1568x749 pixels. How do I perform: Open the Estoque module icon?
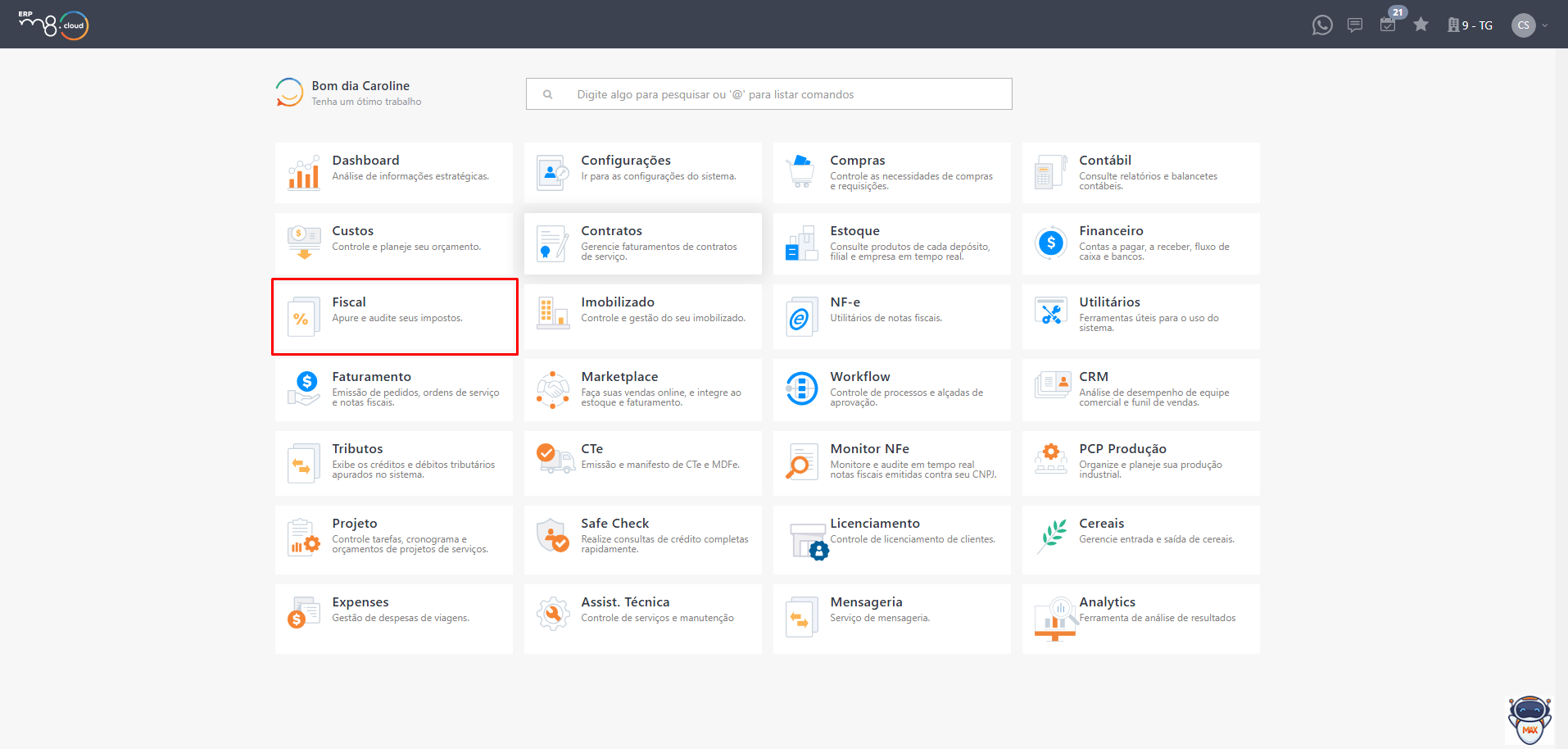[x=802, y=243]
